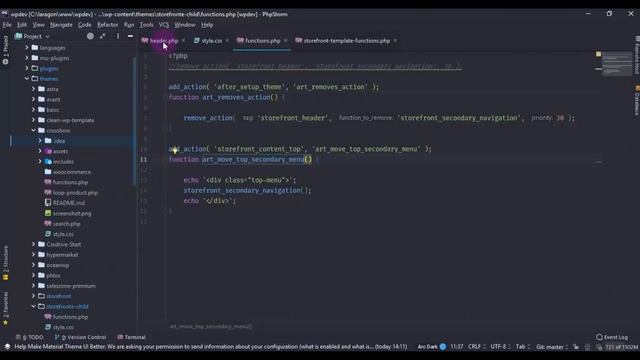The width and height of the screenshot is (640, 360).
Task: Click the search.php file icon in project tree
Action: (x=48, y=224)
